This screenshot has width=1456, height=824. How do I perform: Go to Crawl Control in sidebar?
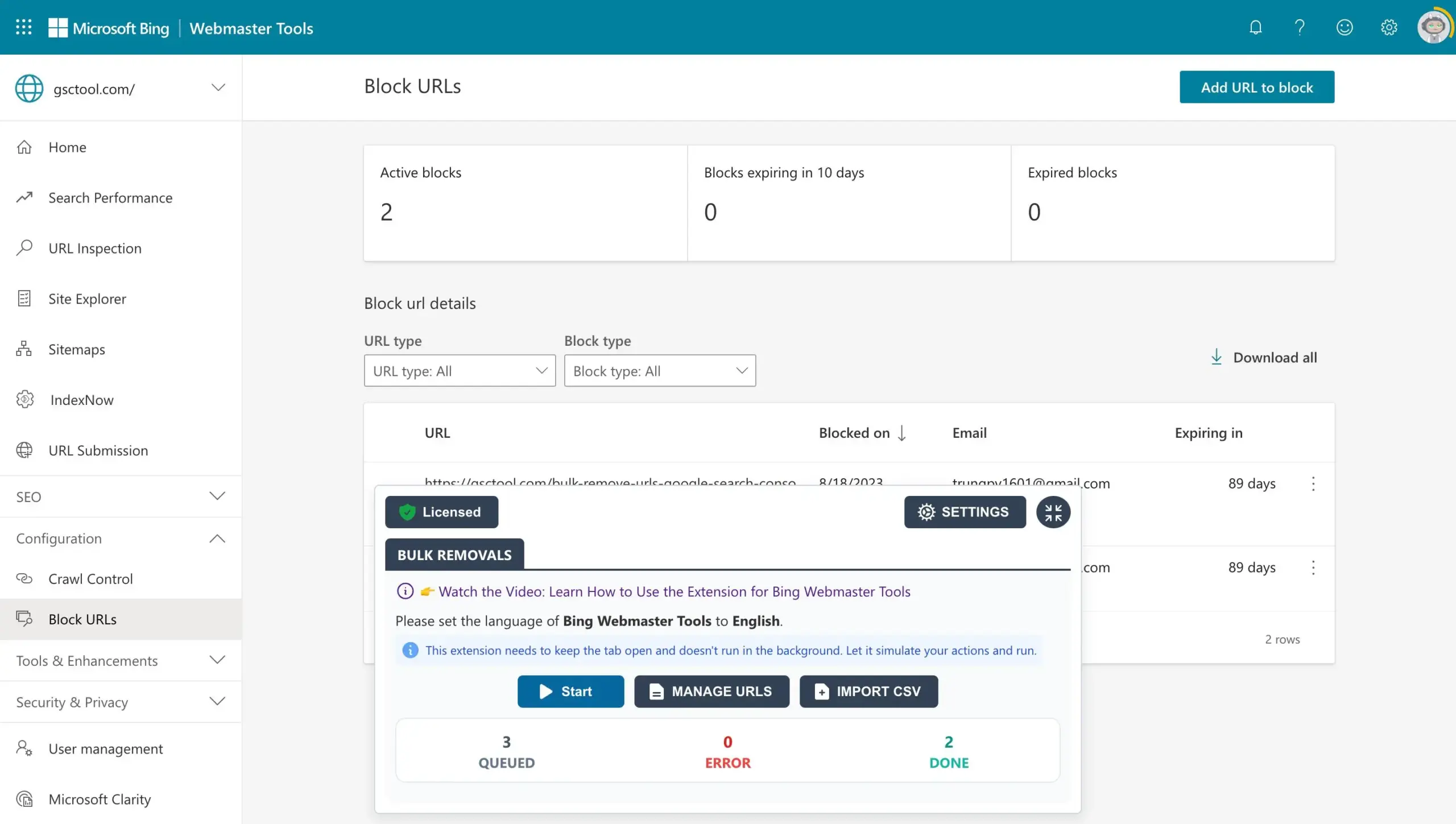tap(90, 578)
